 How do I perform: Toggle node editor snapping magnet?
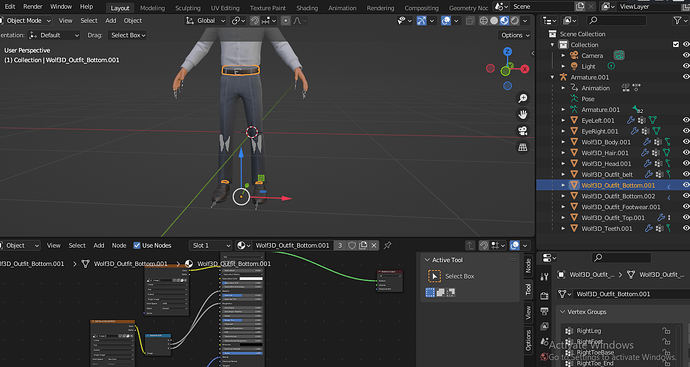pos(484,245)
